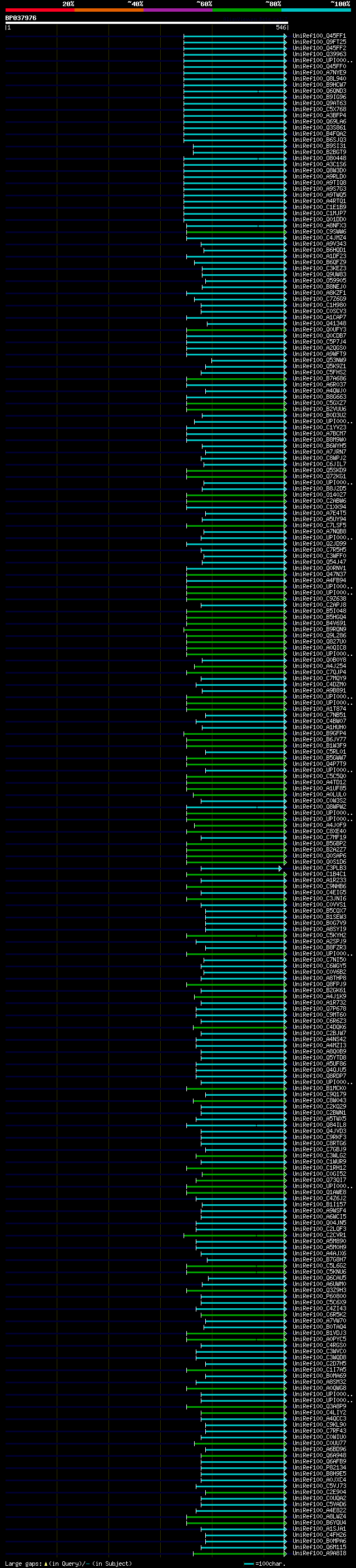Screen dimensions: 356x1568
Task: Open hit UniRef100_Q9FT25
Action: 319,42
